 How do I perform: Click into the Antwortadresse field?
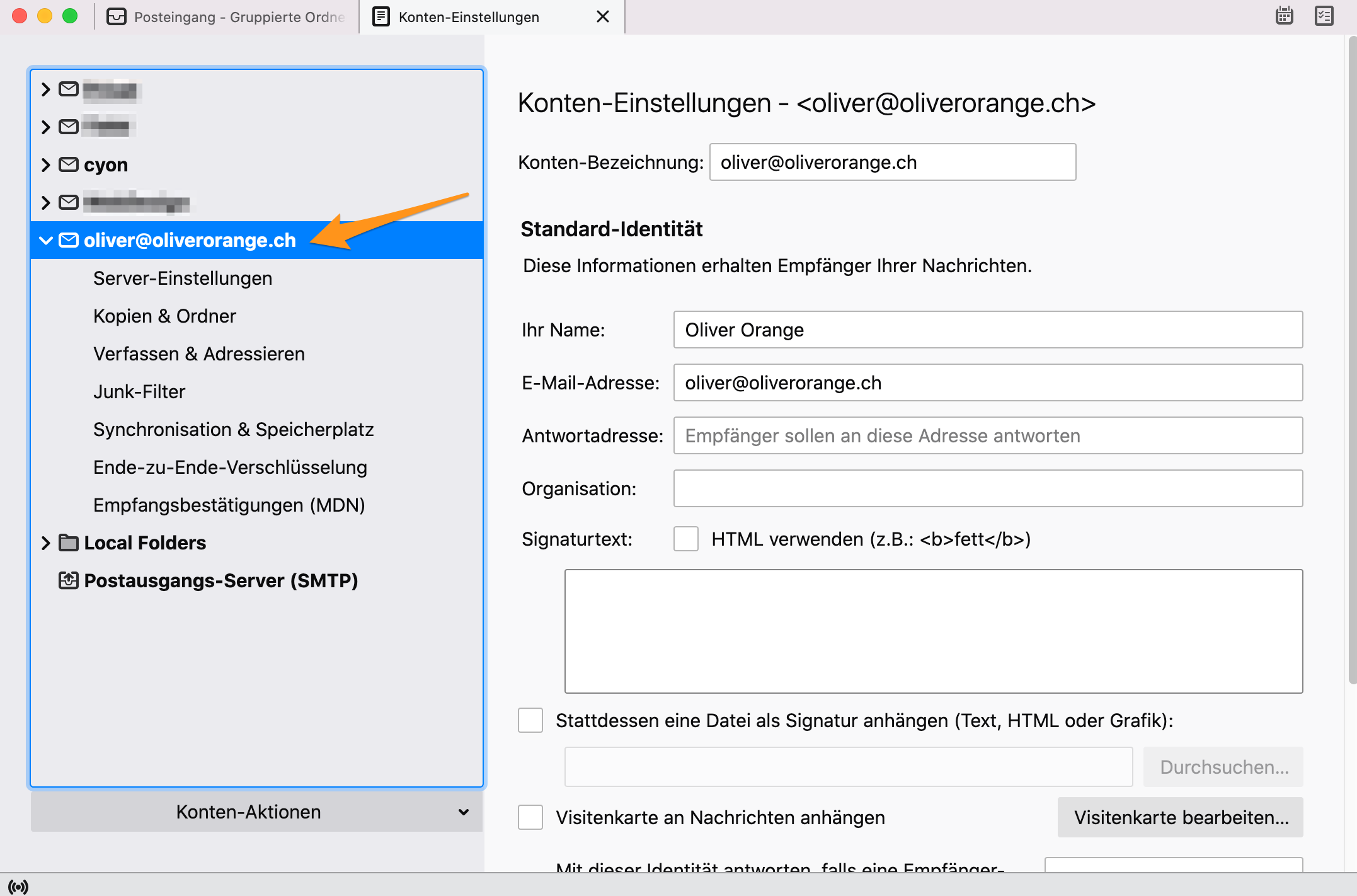(x=987, y=435)
